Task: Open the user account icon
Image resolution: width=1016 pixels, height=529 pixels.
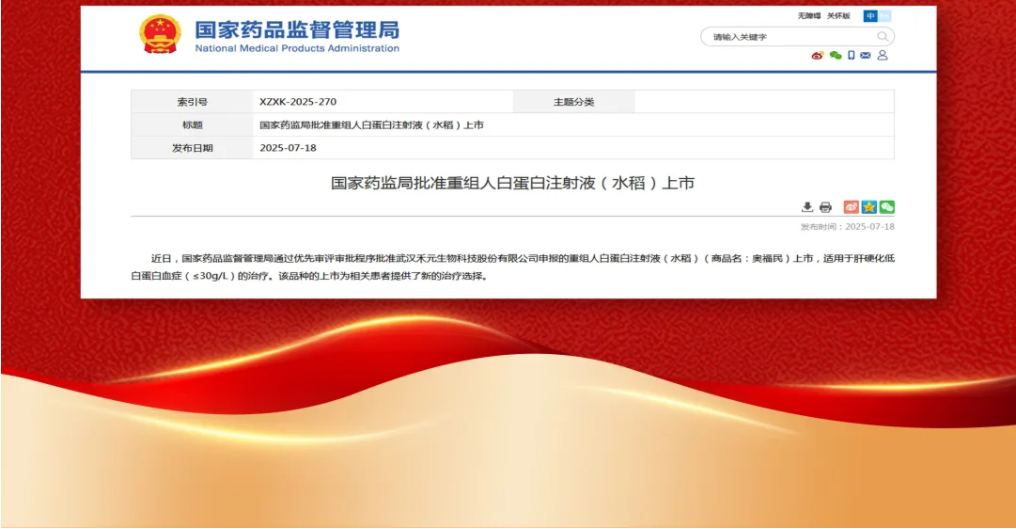Action: click(882, 56)
